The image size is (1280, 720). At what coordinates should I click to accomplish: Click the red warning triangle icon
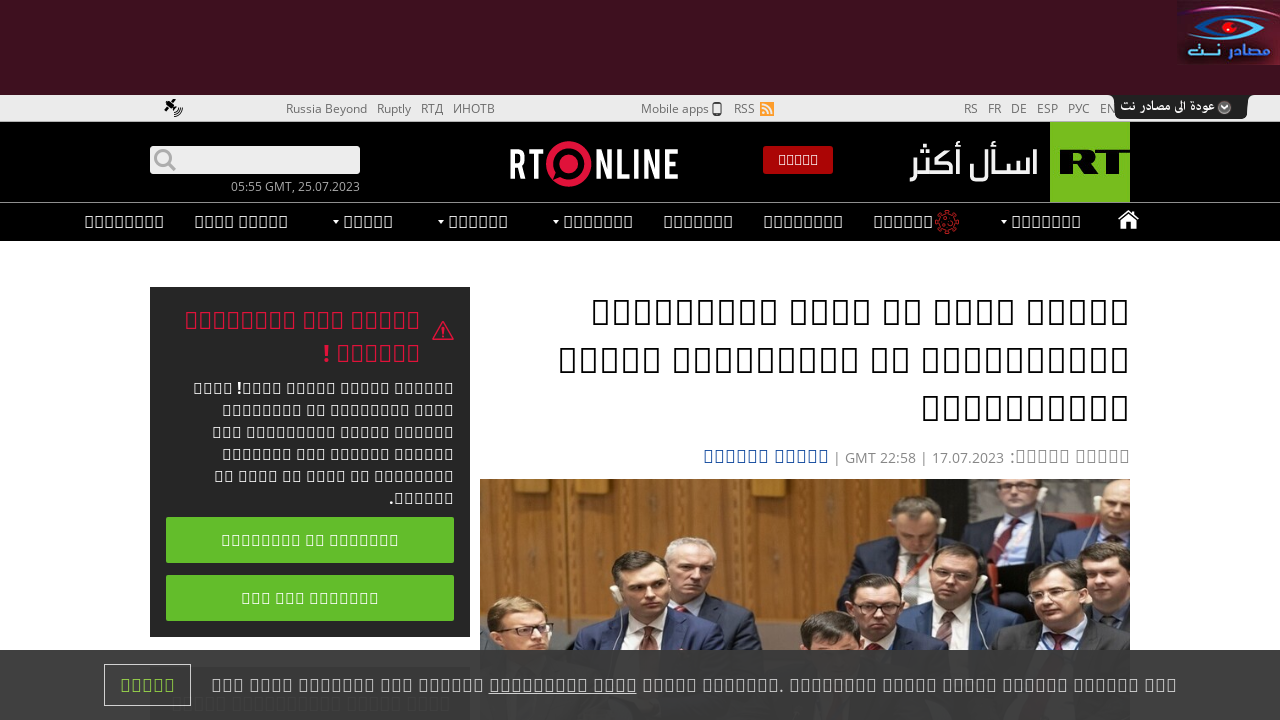click(x=442, y=331)
